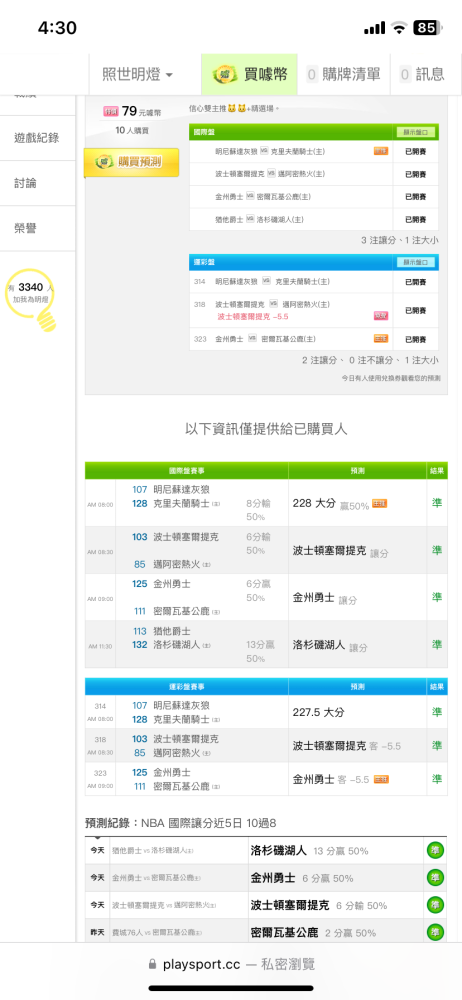Click the lightbulb 加我為明燈 icon
462x1000 pixels.
point(32,298)
